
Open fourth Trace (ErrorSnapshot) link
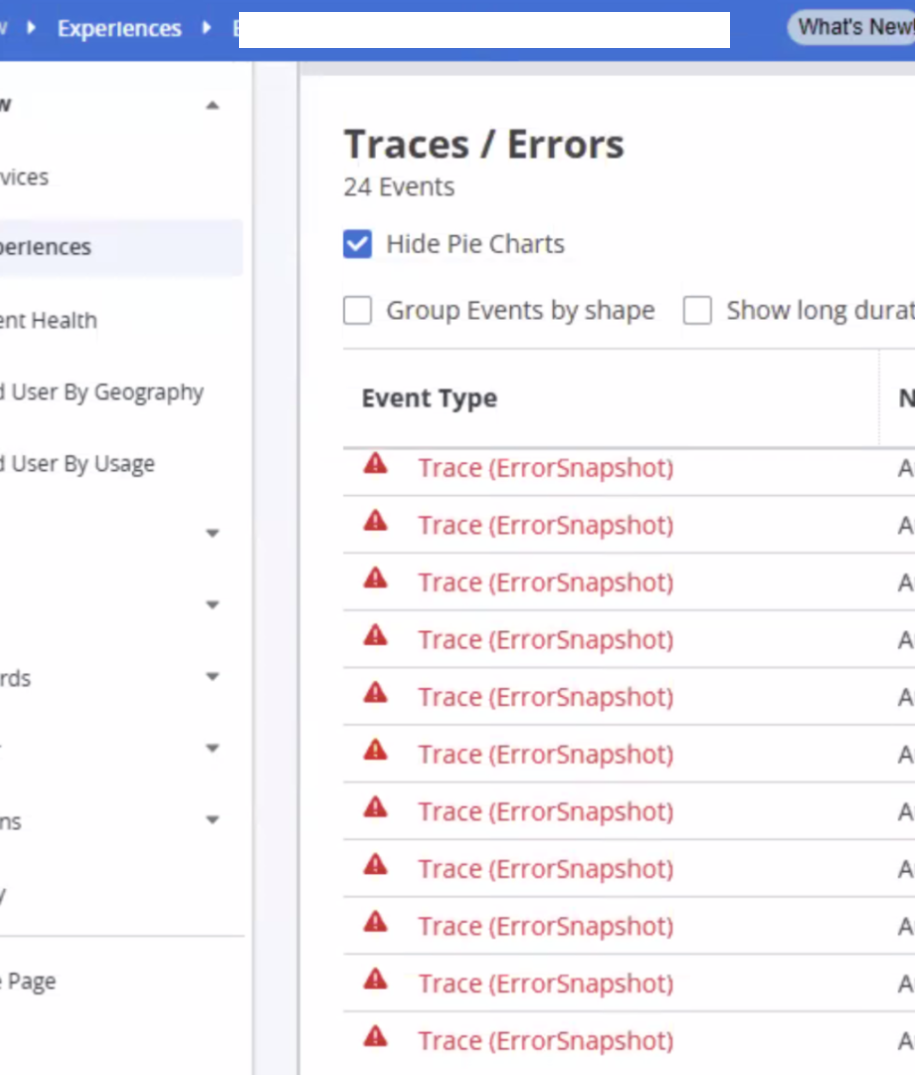click(545, 640)
